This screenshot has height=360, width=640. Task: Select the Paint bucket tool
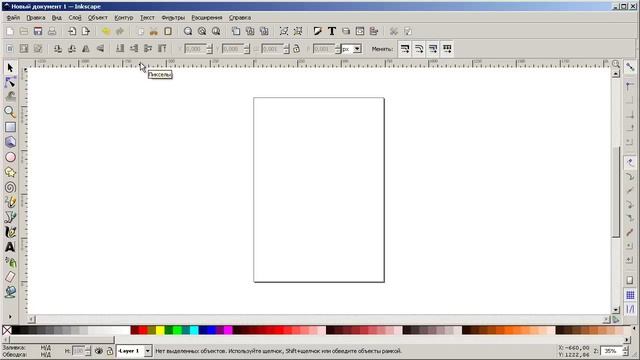point(10,291)
